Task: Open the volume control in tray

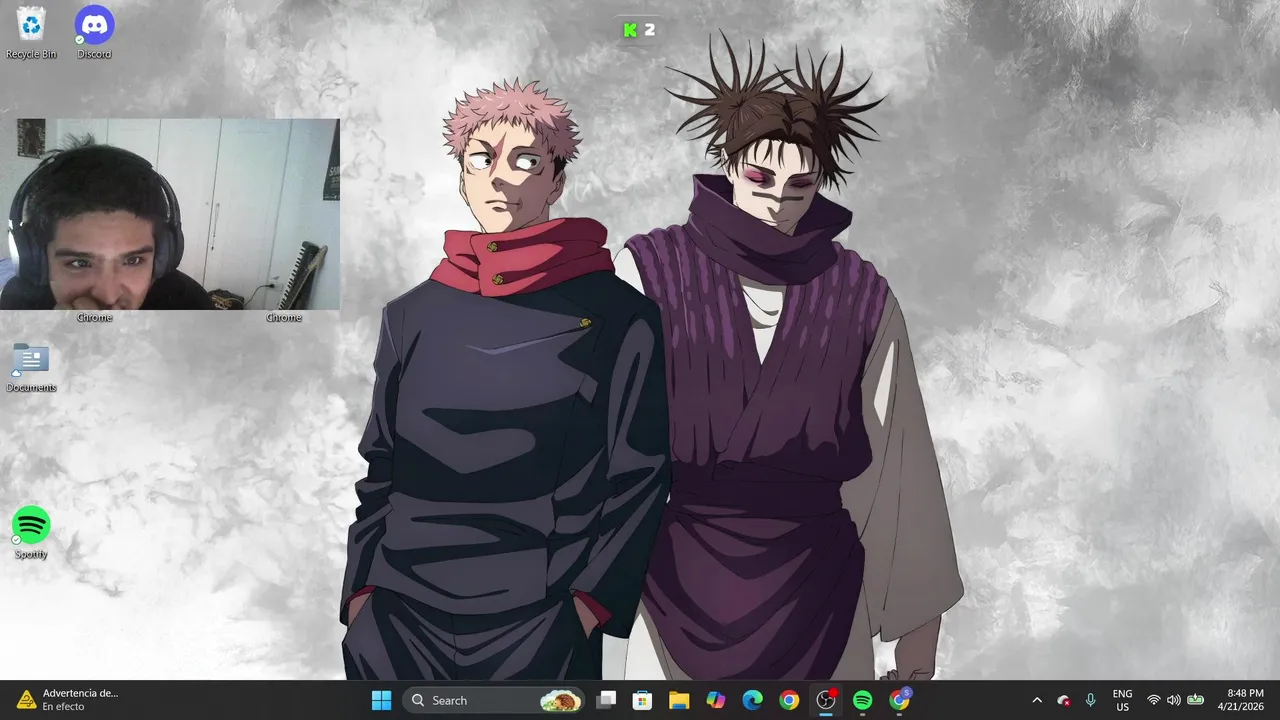Action: click(x=1174, y=700)
